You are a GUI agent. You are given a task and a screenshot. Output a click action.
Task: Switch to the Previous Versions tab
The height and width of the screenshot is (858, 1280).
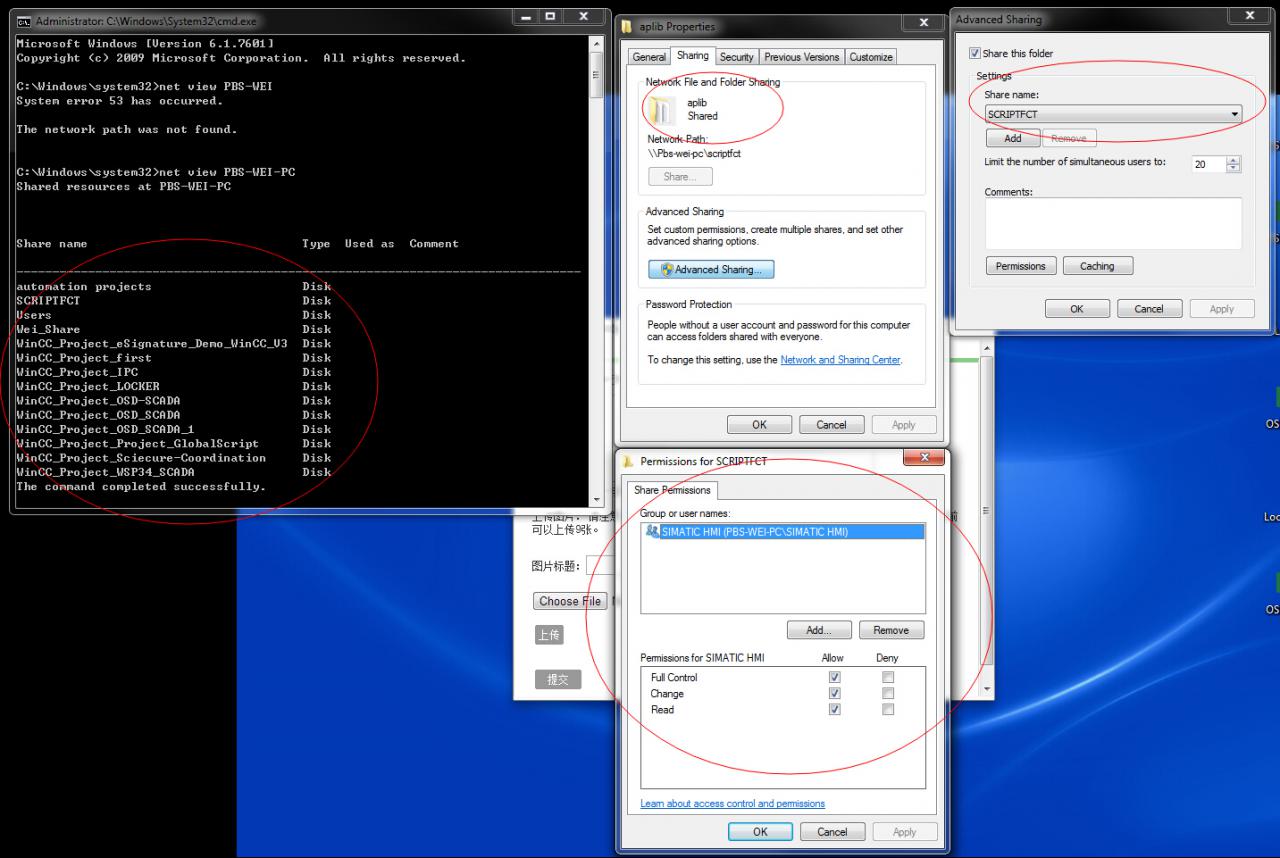(x=802, y=57)
